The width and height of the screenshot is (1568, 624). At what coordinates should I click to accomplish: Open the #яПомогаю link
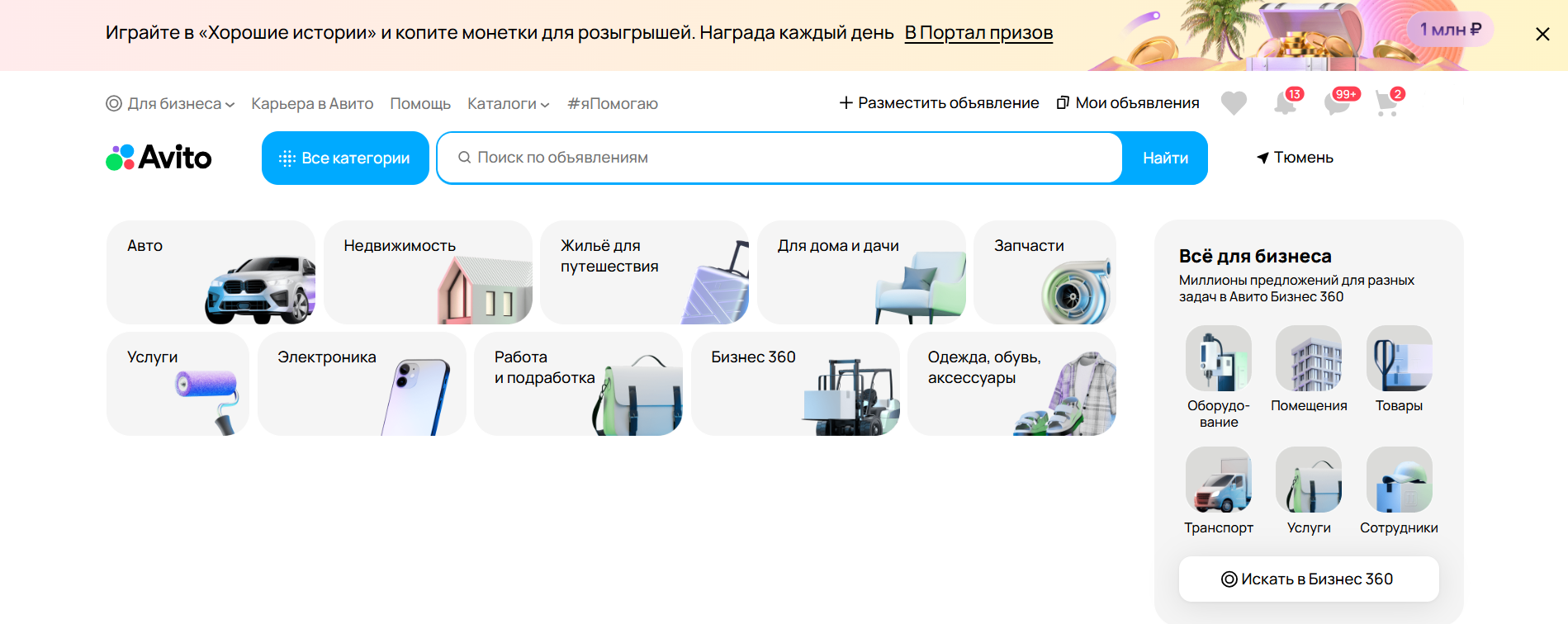tap(613, 104)
